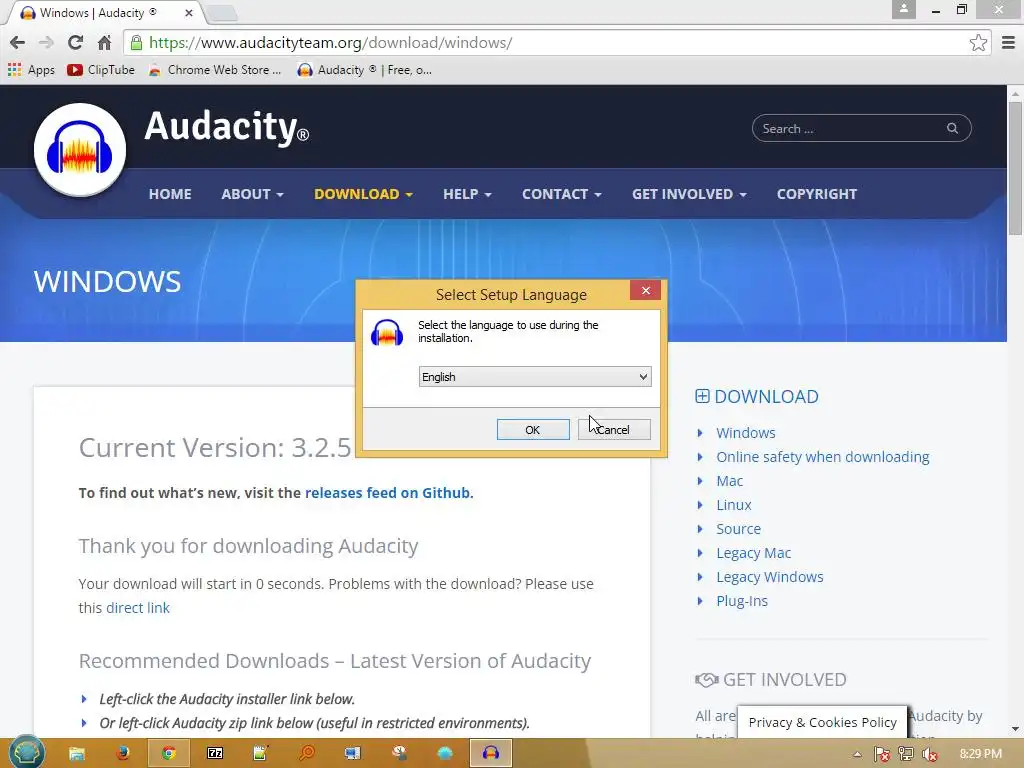Open the ClipTube bookmark
Image resolution: width=1024 pixels, height=768 pixels.
(101, 70)
